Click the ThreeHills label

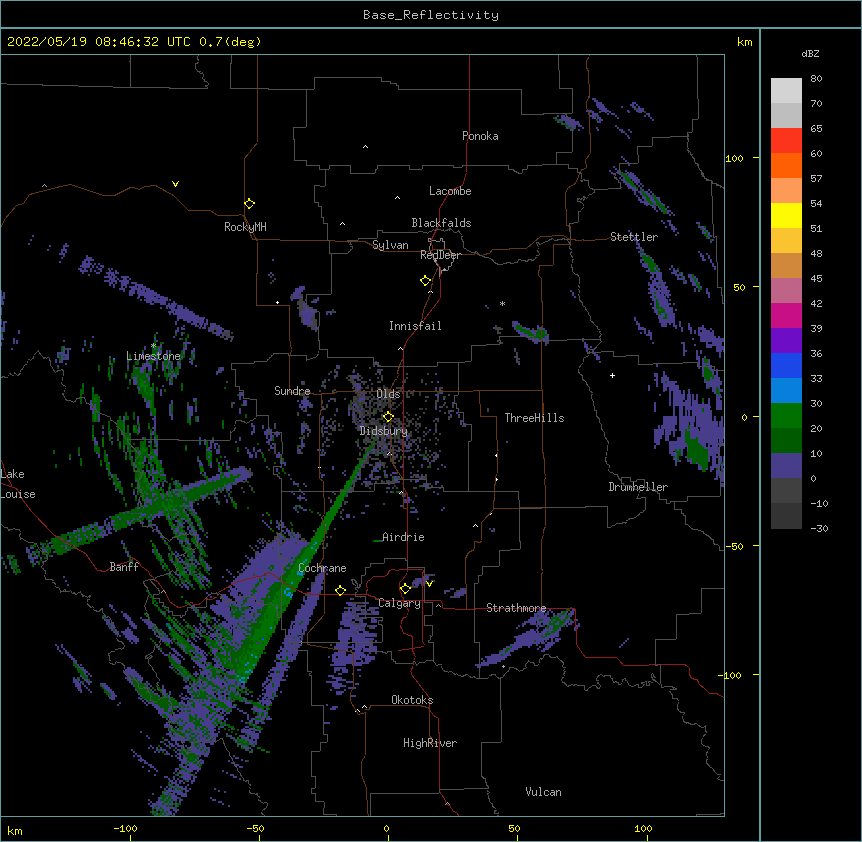534,418
